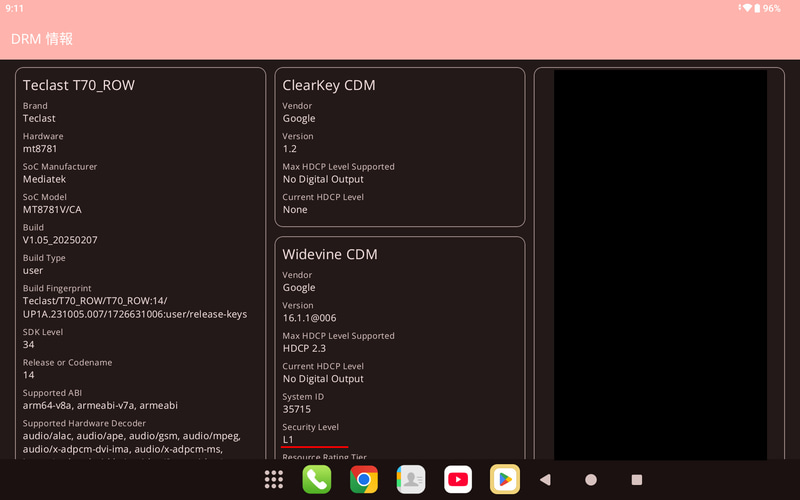
Task: Select build value V1.05_20250207
Action: [x=60, y=240]
